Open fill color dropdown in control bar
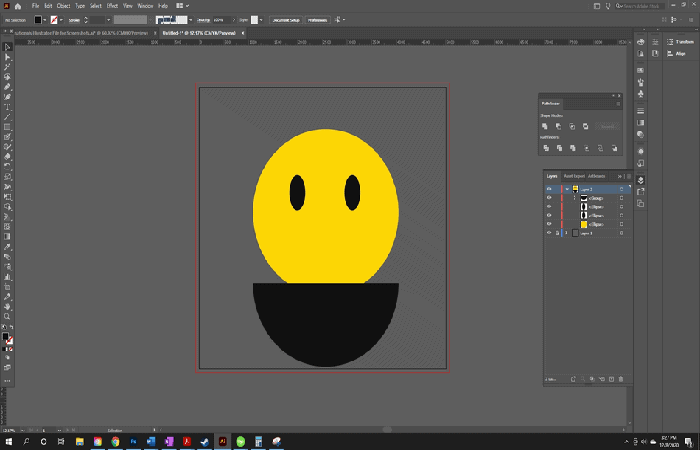Viewport: 700px width, 450px height. 45,20
